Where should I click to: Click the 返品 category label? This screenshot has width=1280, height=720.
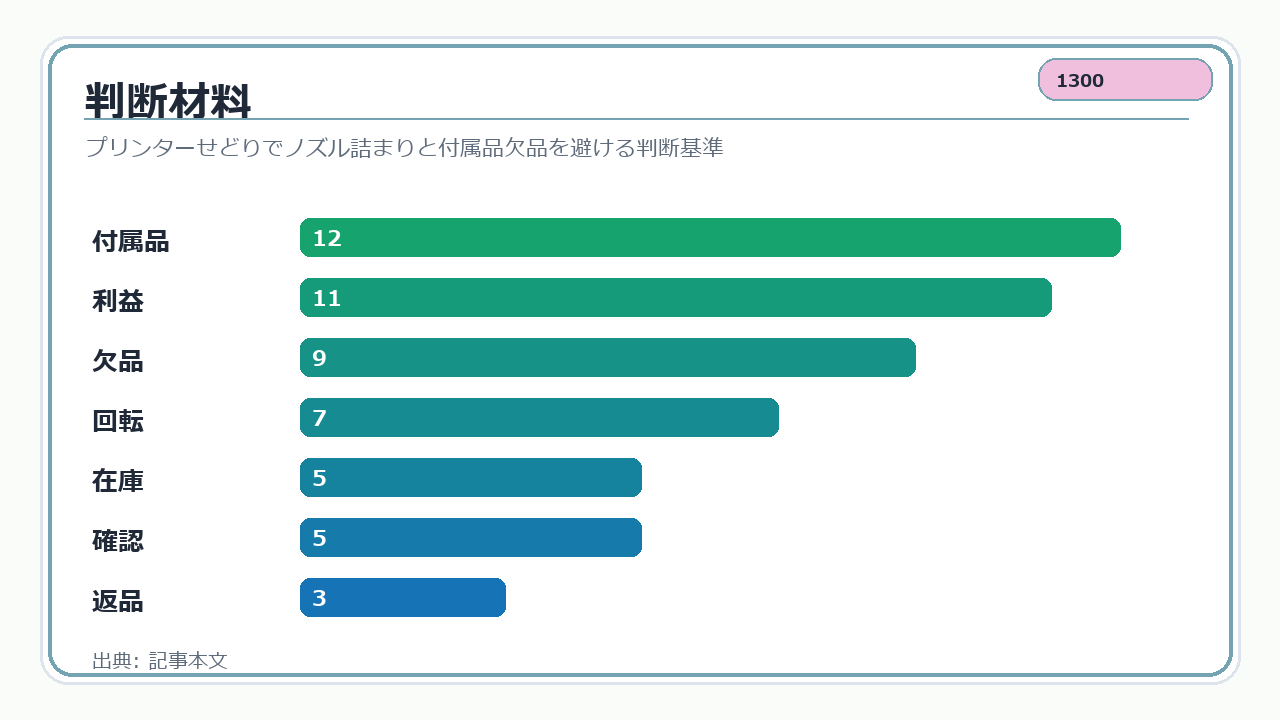[118, 601]
